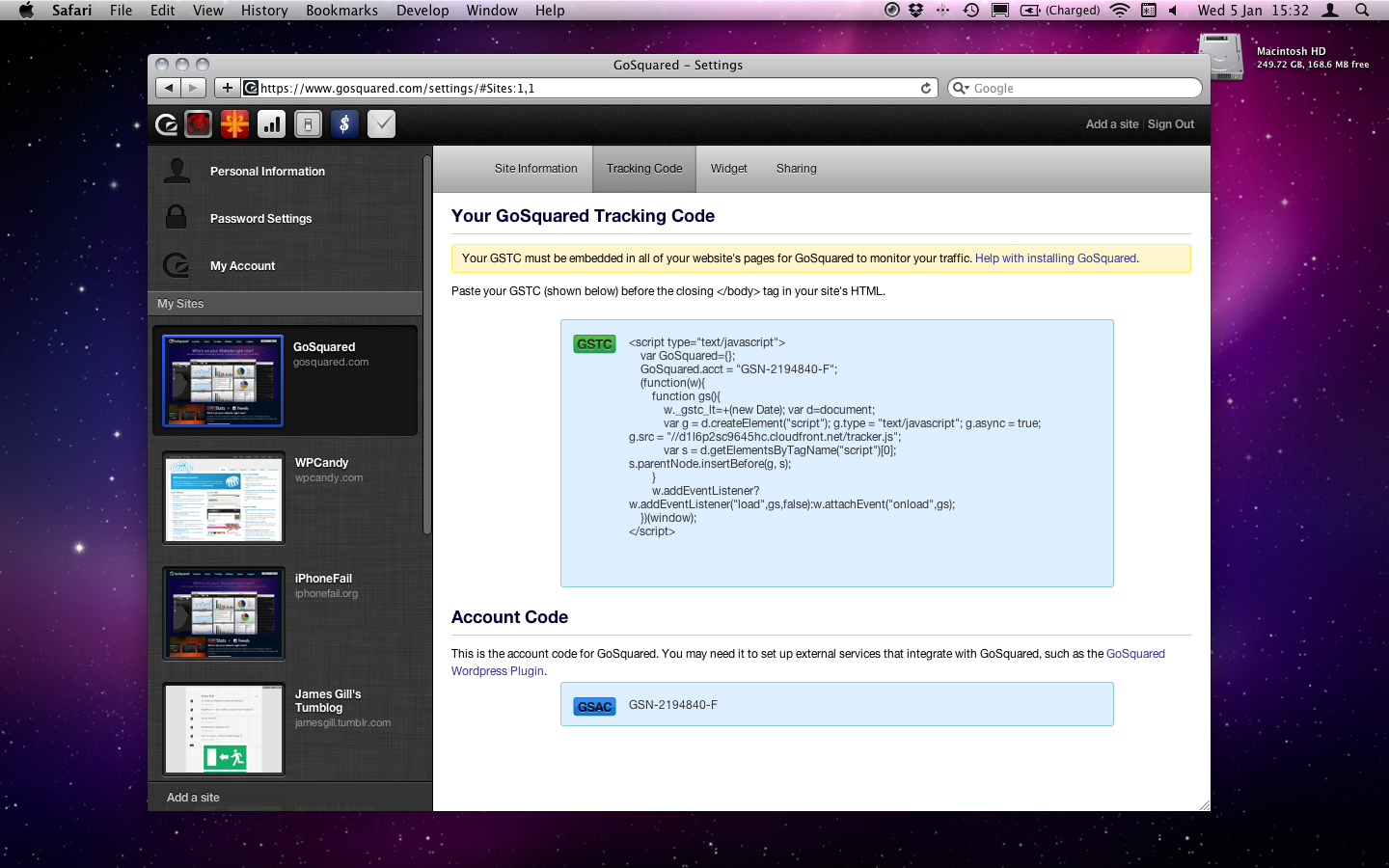Open the Apple menu
Image resolution: width=1389 pixels, height=868 pixels.
pyautogui.click(x=26, y=11)
